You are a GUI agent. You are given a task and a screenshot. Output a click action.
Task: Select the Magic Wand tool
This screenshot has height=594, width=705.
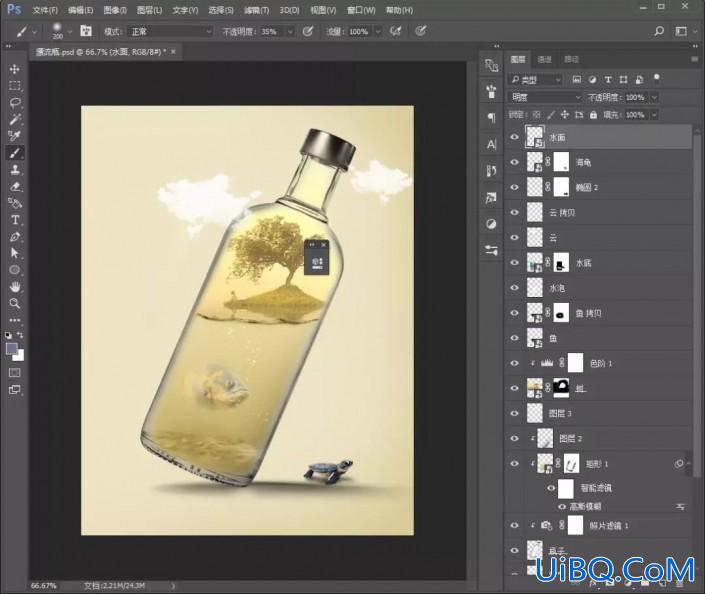(14, 119)
